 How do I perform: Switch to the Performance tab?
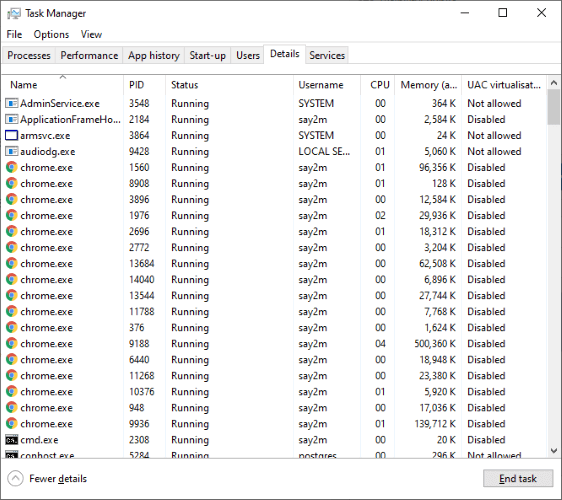tap(89, 56)
